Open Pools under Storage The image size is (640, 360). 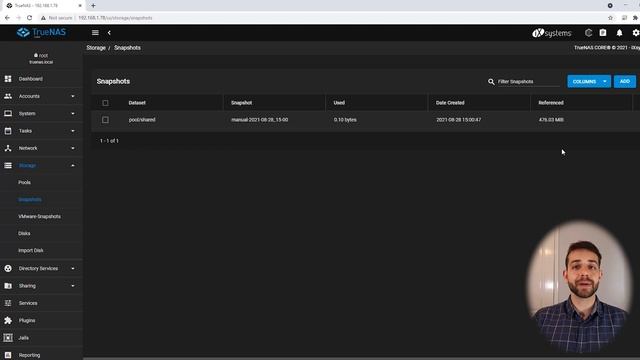[24, 182]
